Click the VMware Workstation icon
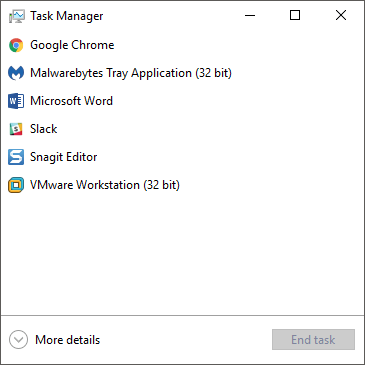The width and height of the screenshot is (365, 365). (x=16, y=185)
